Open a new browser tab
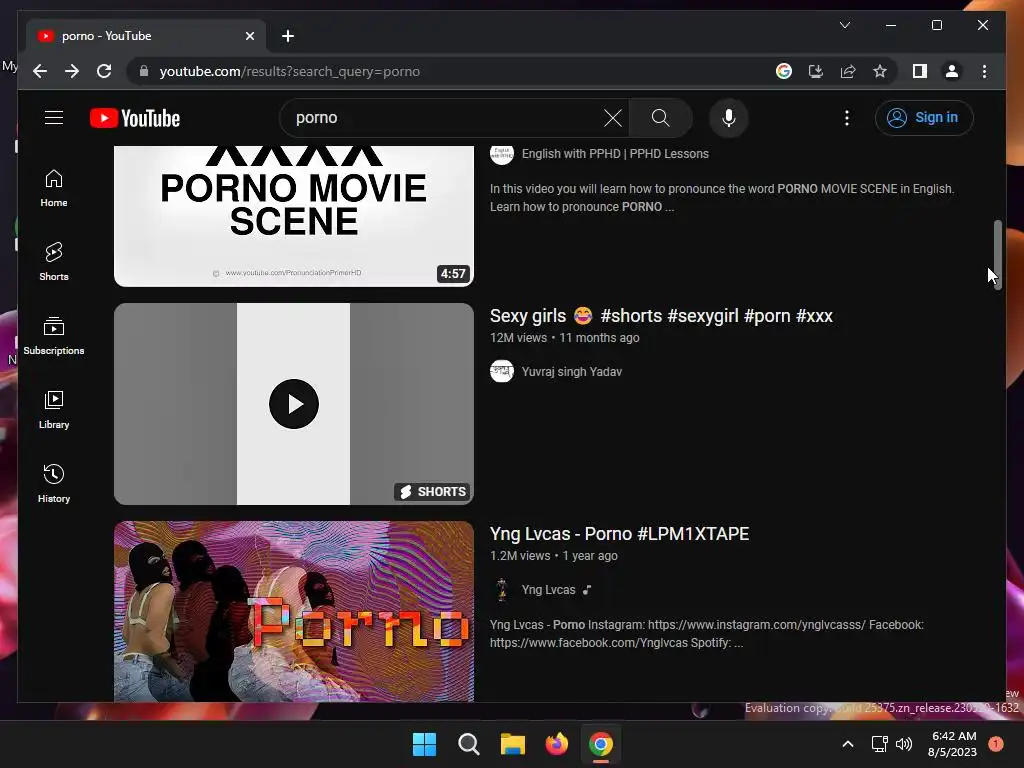1024x768 pixels. (x=288, y=36)
